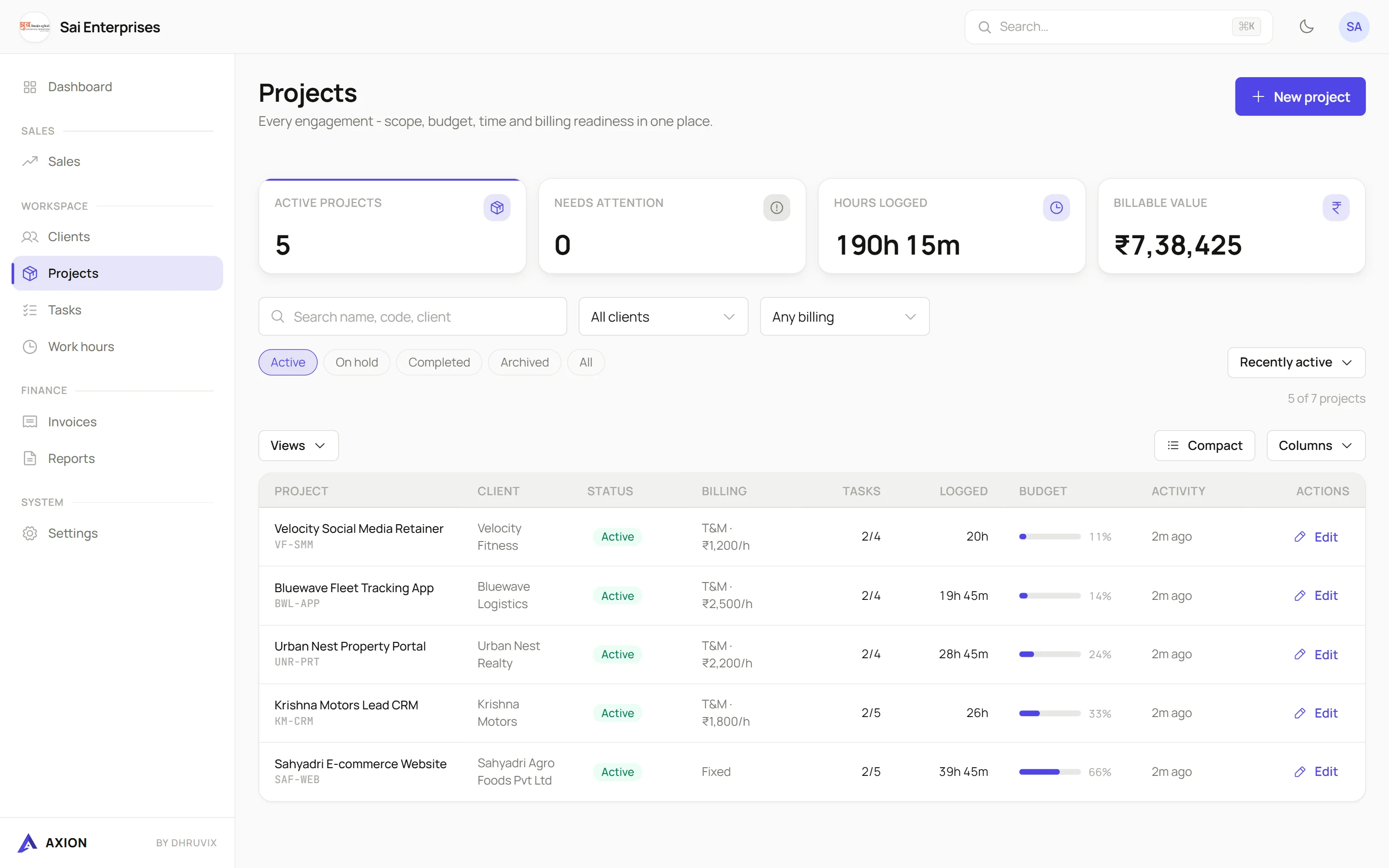The width and height of the screenshot is (1389, 868).
Task: Open Work hours in sidebar
Action: (117, 347)
